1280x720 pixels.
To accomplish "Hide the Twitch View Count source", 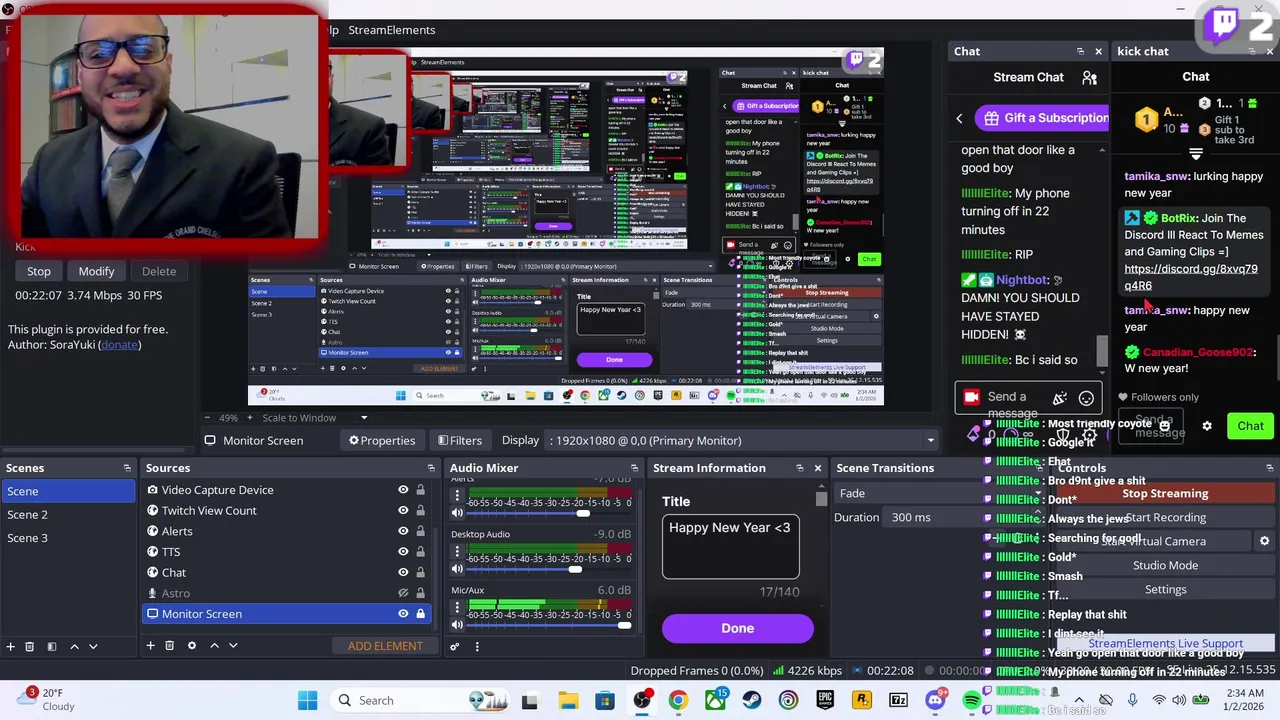I will (x=403, y=511).
